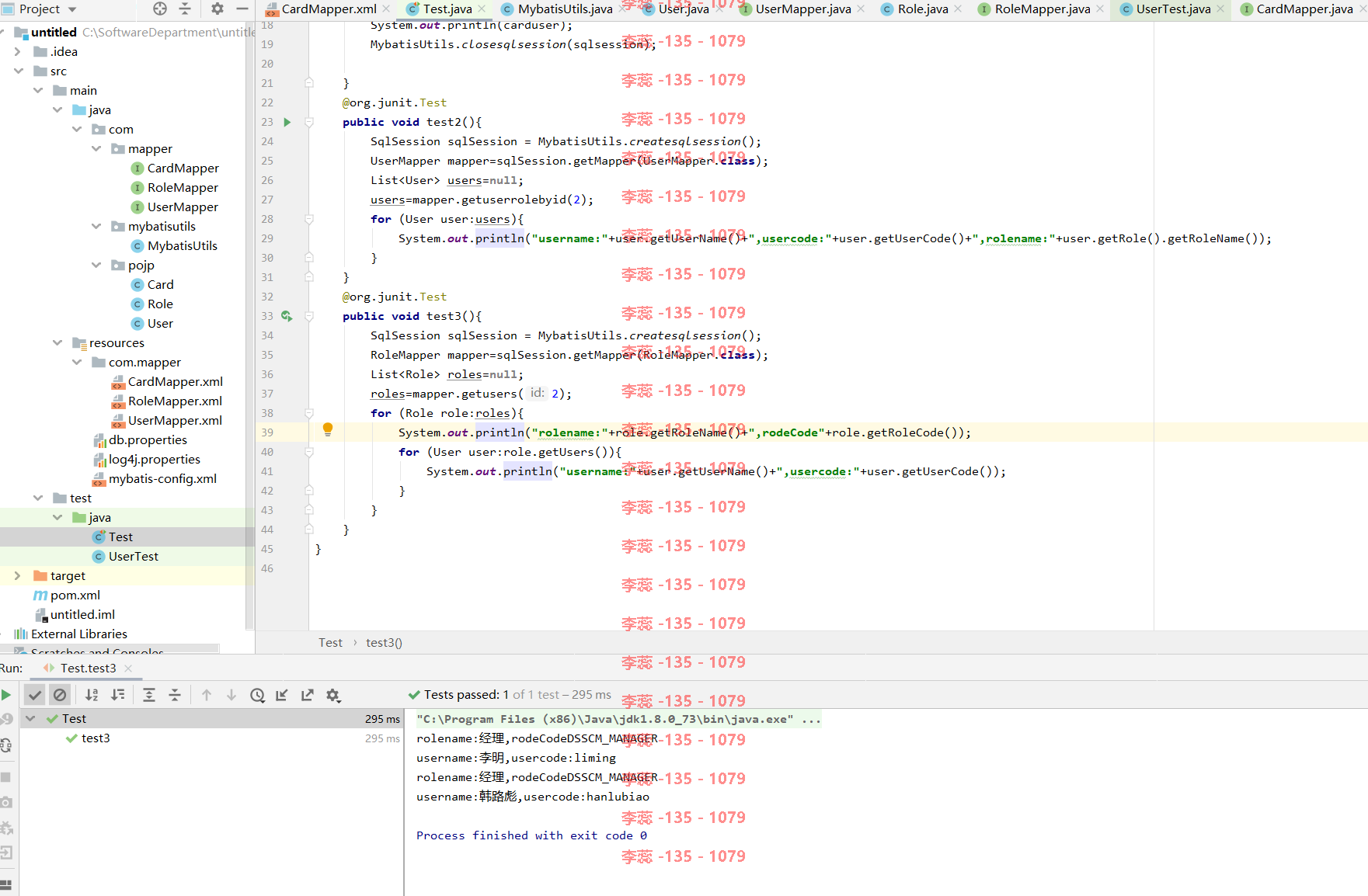Stop the running process

[x=6, y=776]
